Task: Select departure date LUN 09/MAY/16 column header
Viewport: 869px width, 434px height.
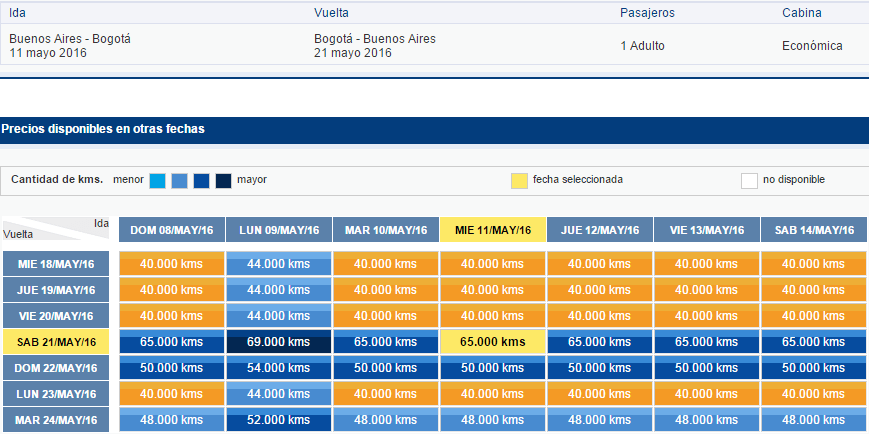Action: pos(279,230)
